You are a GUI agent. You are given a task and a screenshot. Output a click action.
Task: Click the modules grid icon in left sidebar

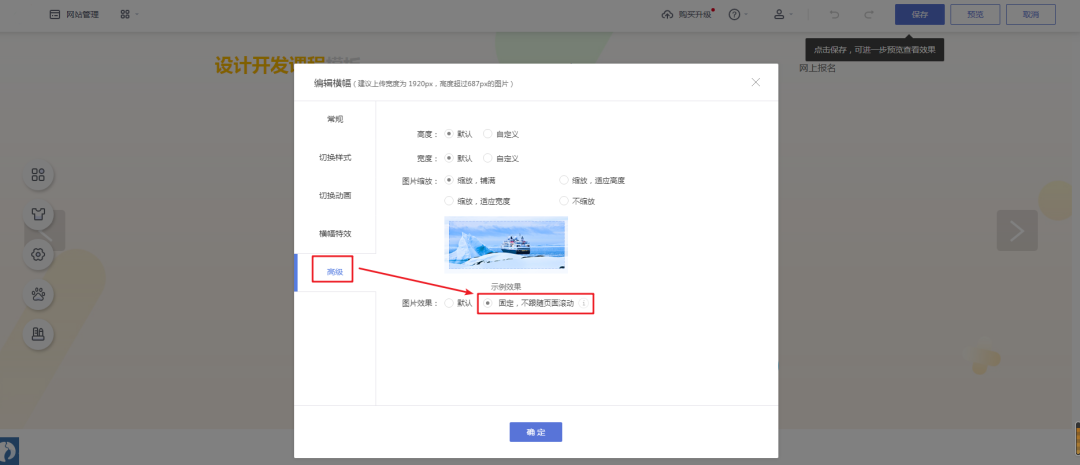pos(38,175)
